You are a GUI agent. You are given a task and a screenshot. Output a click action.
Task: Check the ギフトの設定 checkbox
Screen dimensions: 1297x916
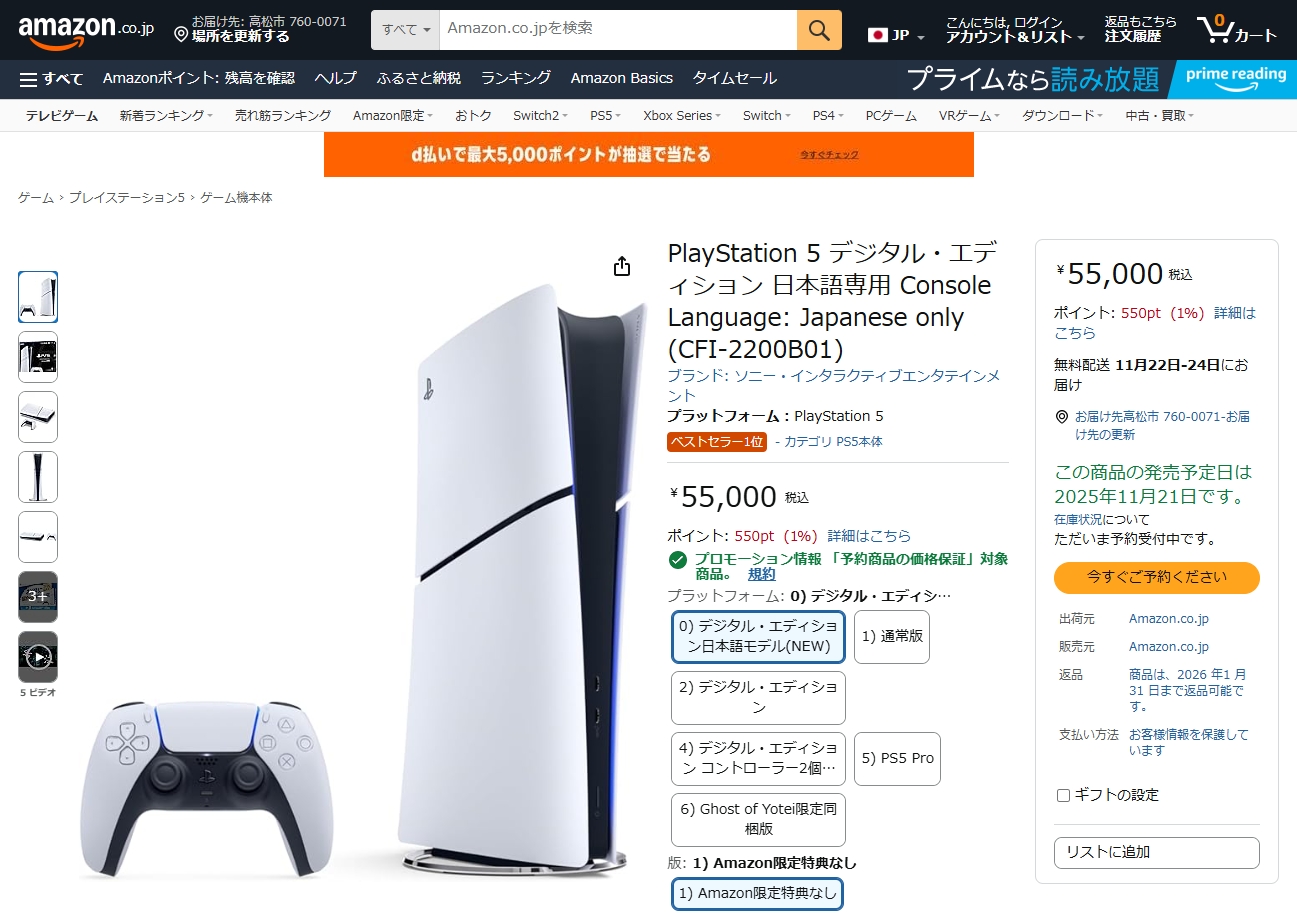click(x=1063, y=795)
